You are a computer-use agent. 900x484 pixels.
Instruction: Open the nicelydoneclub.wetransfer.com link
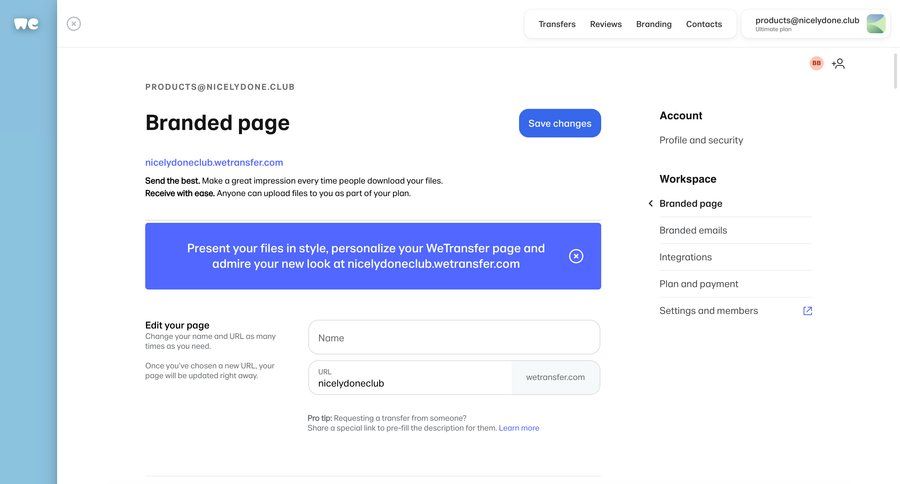(x=214, y=162)
